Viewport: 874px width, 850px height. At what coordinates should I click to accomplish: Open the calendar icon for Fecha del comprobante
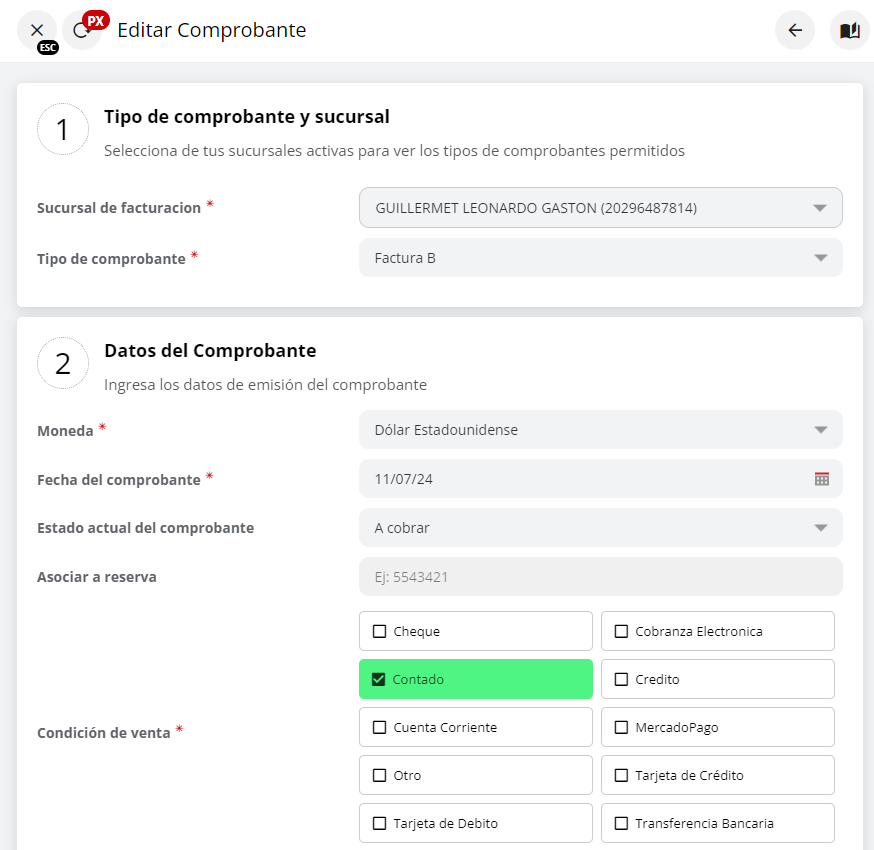[x=822, y=479]
